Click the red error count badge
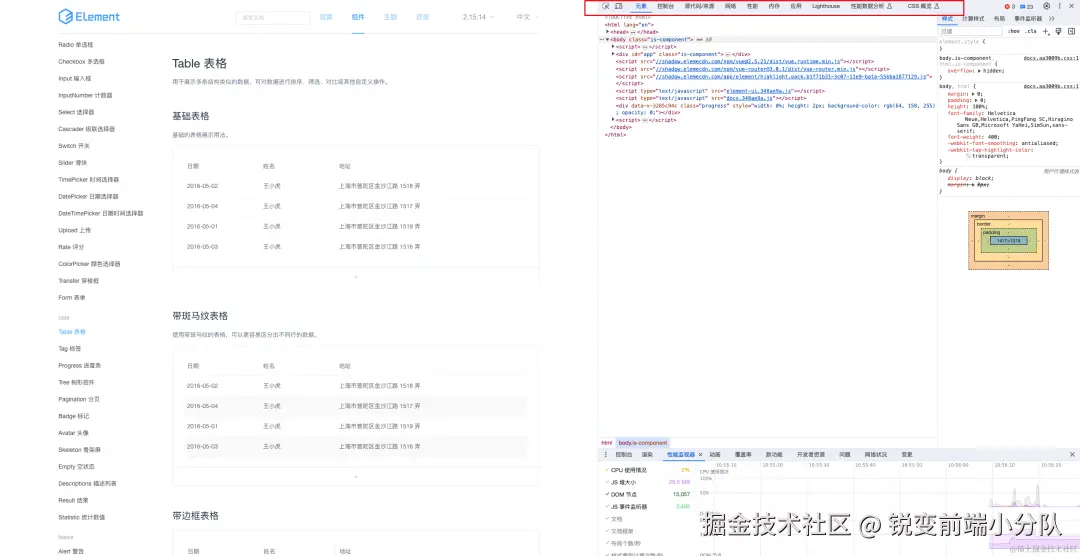Viewport: 1080px width, 556px height. pyautogui.click(x=1009, y=6)
